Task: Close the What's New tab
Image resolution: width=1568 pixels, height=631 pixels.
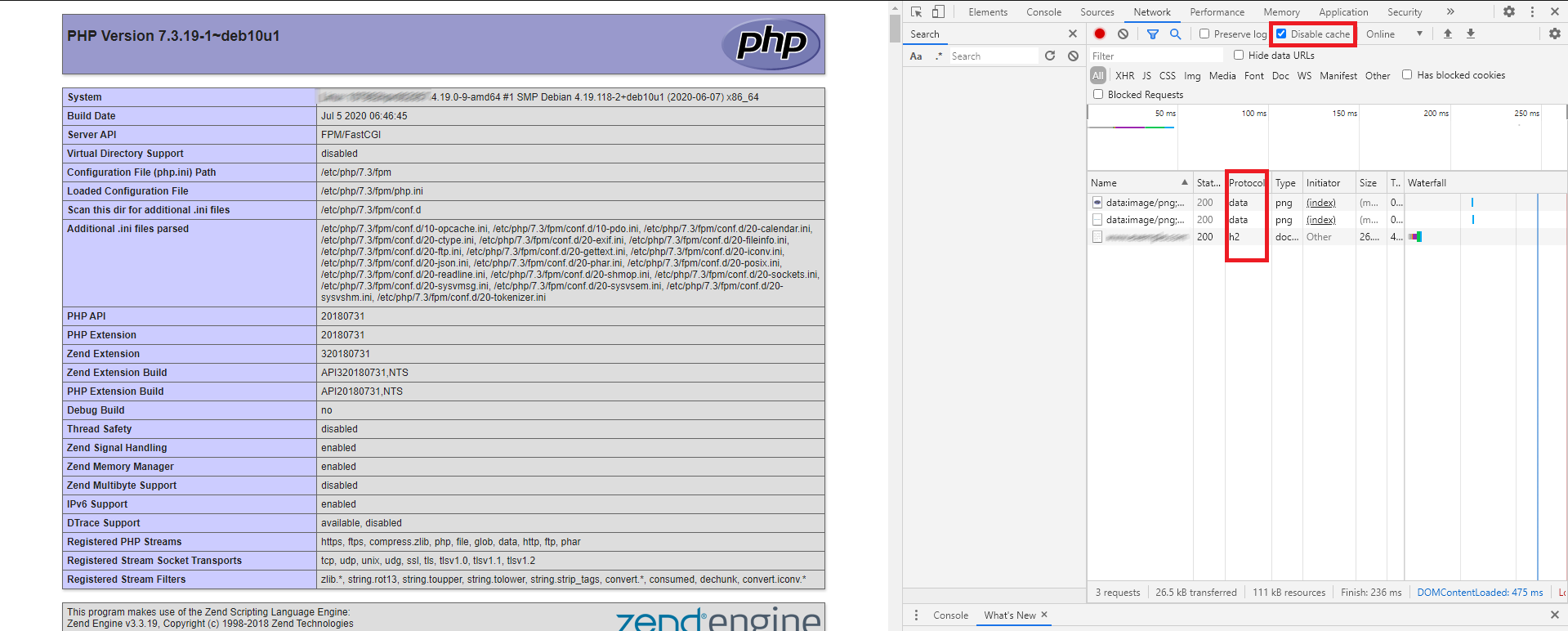Action: click(1043, 615)
